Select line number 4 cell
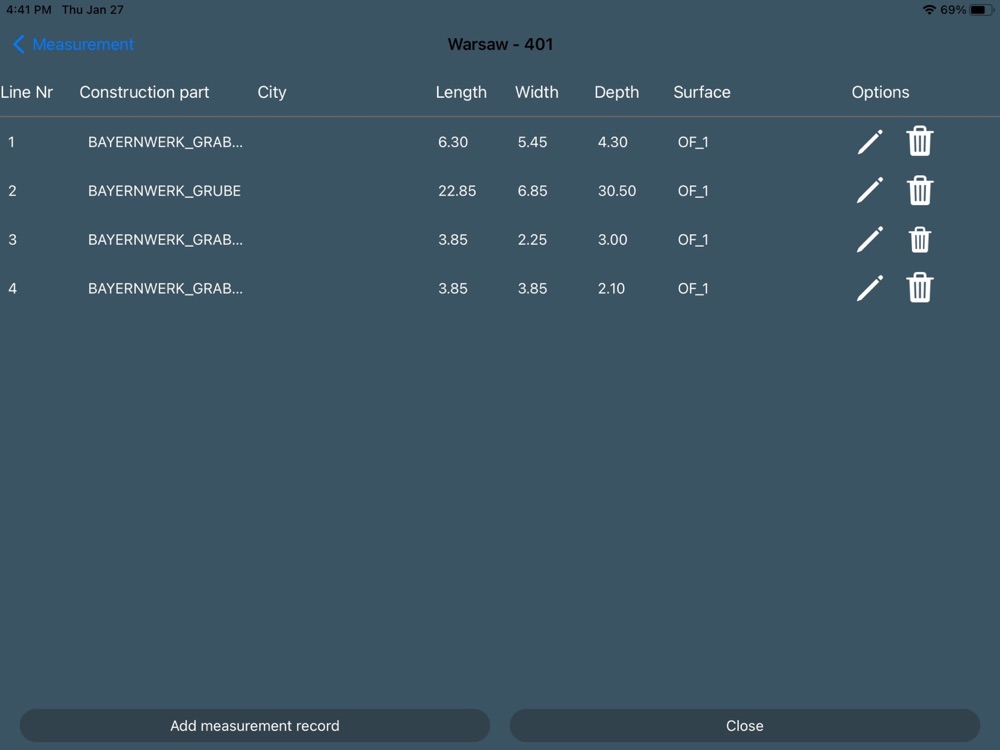 tap(12, 288)
